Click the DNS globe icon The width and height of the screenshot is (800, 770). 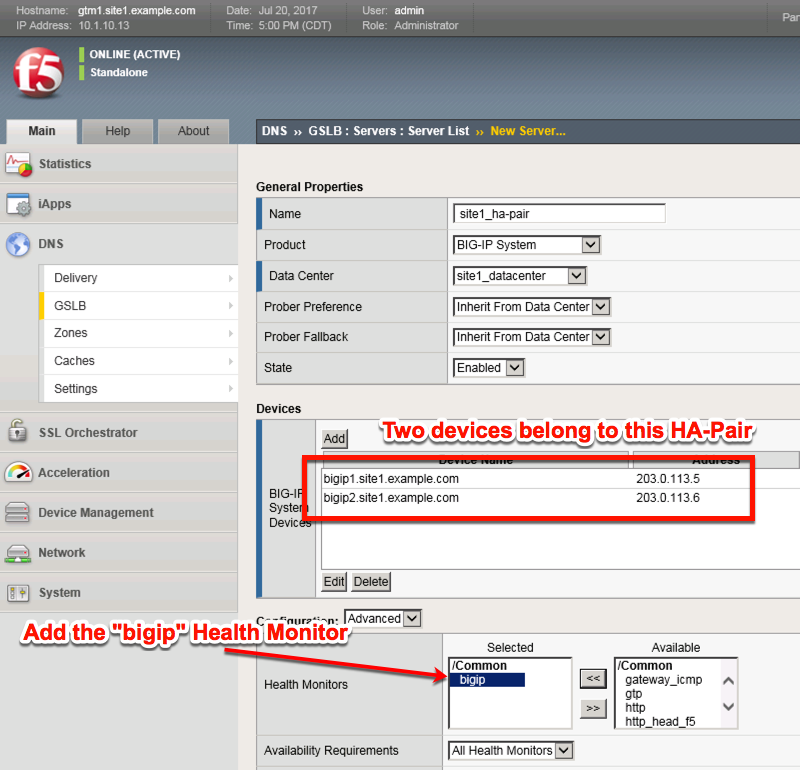point(18,244)
